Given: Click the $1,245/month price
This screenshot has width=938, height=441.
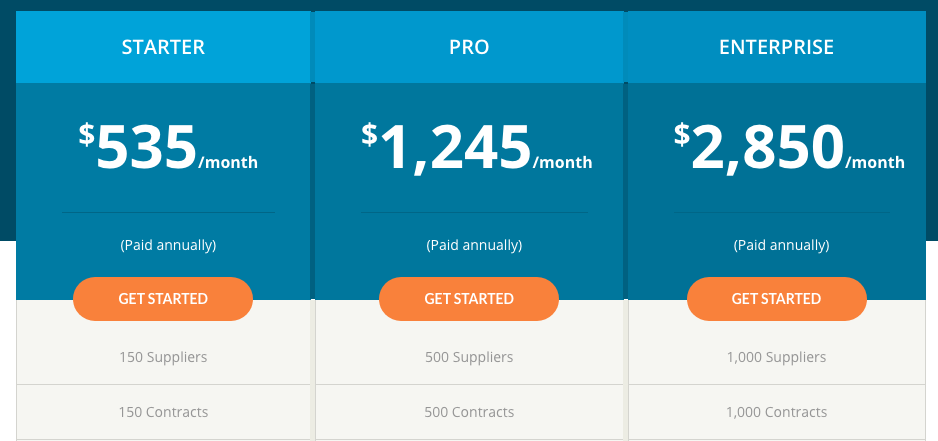Looking at the screenshot, I should pos(477,150).
